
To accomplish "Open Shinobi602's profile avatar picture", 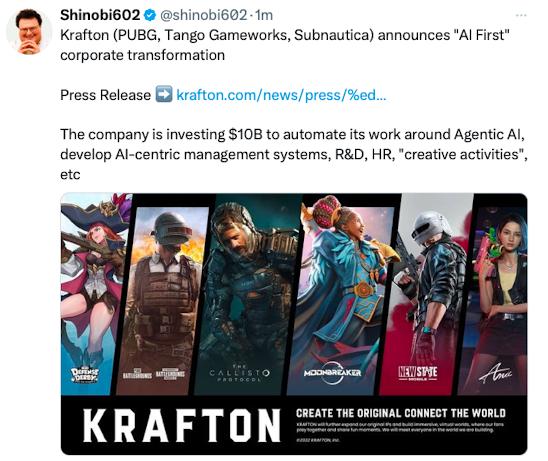I will click(29, 32).
